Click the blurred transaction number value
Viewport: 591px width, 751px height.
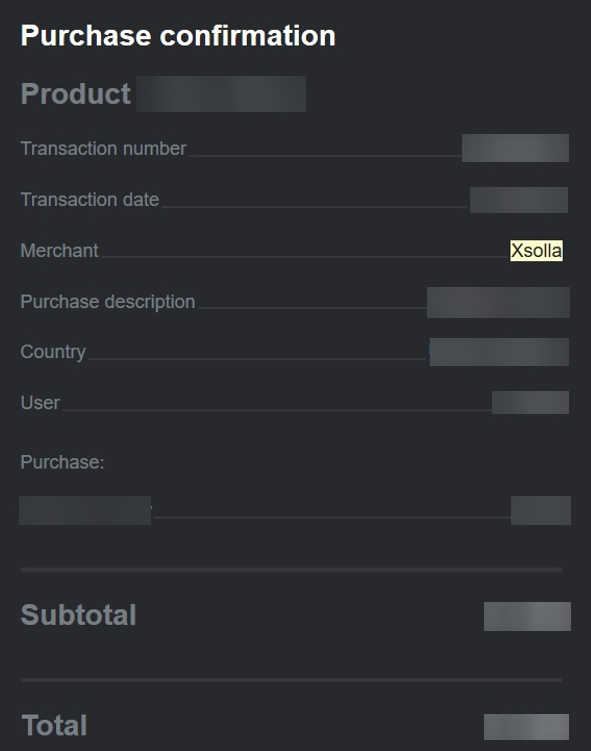point(515,148)
